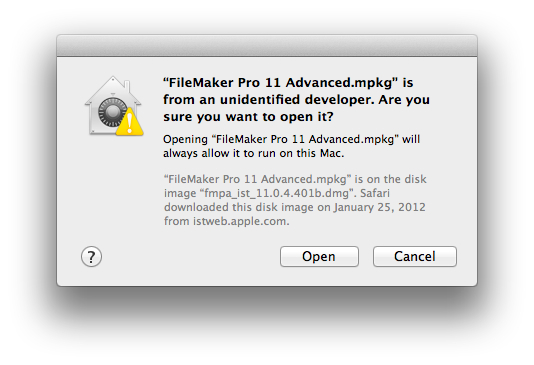Viewport: 534px width, 365px height.
Task: Click the Cancel button
Action: 414,256
